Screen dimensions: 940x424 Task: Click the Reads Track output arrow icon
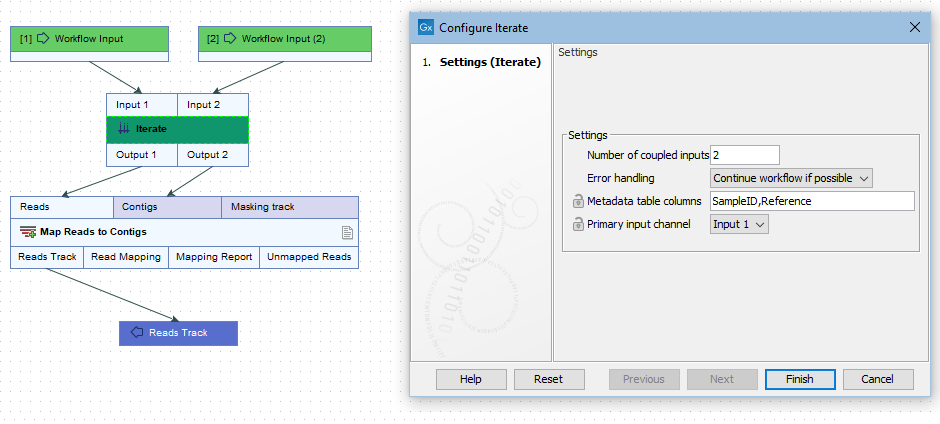click(137, 333)
